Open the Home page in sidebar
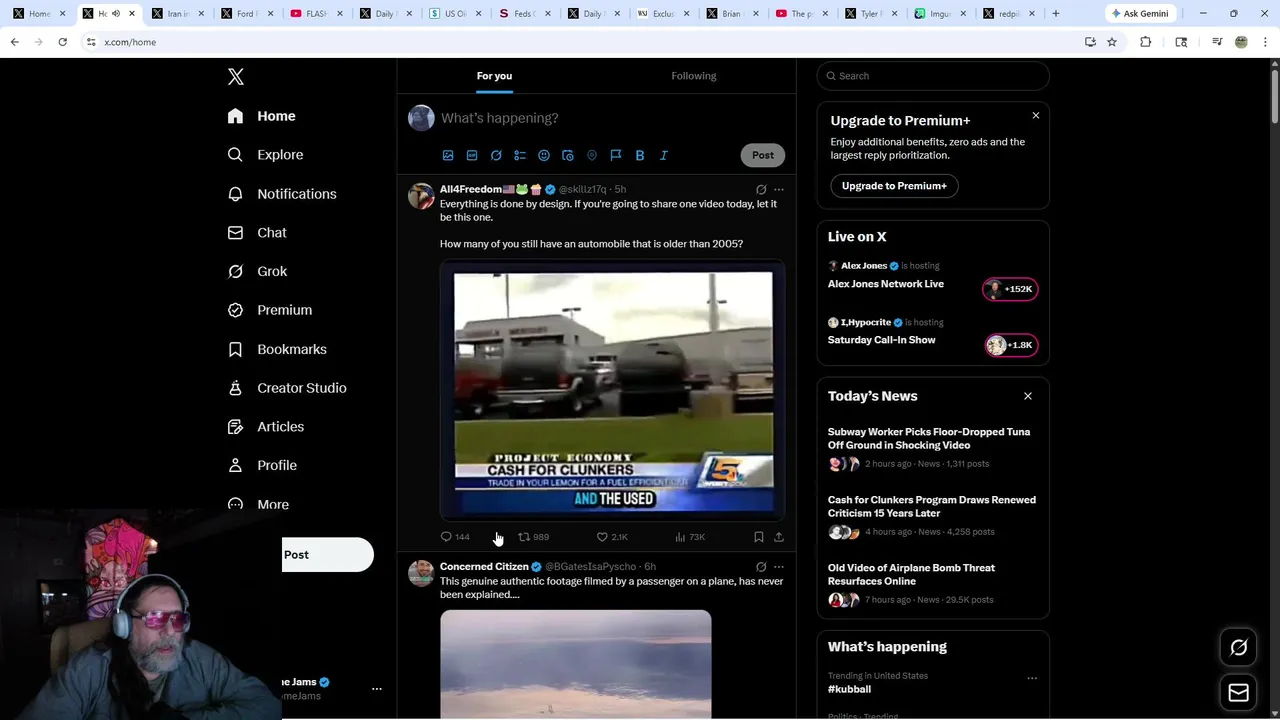This screenshot has height=720, width=1280. [x=261, y=116]
